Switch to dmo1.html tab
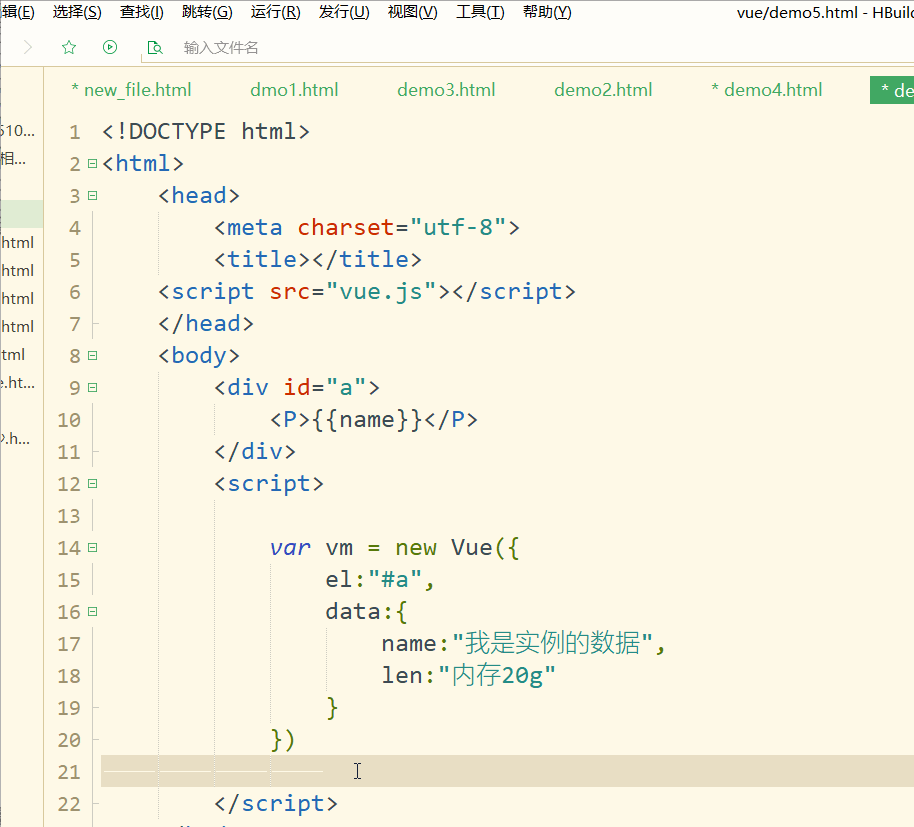 point(294,90)
